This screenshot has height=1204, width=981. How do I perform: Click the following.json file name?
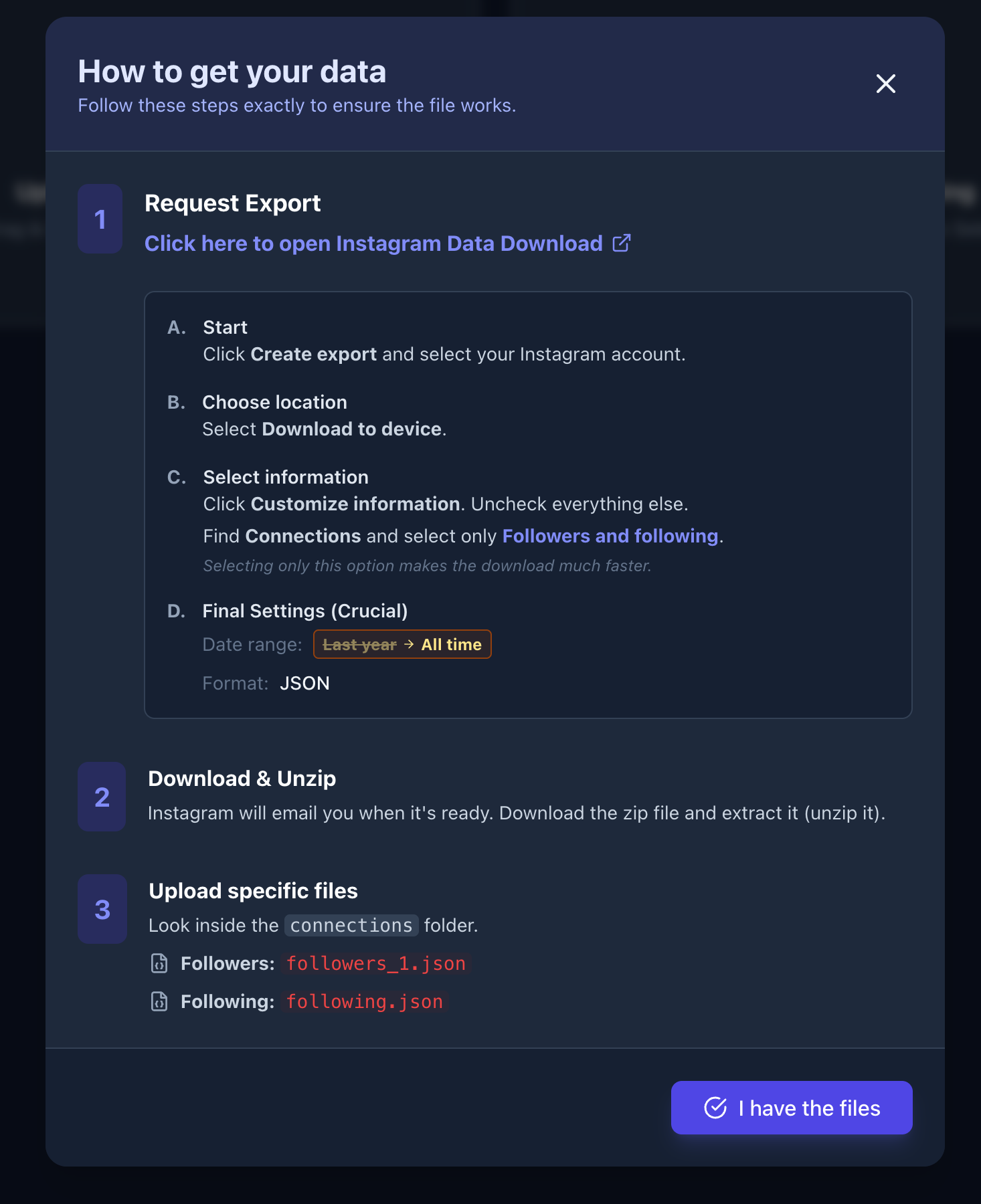364,1001
